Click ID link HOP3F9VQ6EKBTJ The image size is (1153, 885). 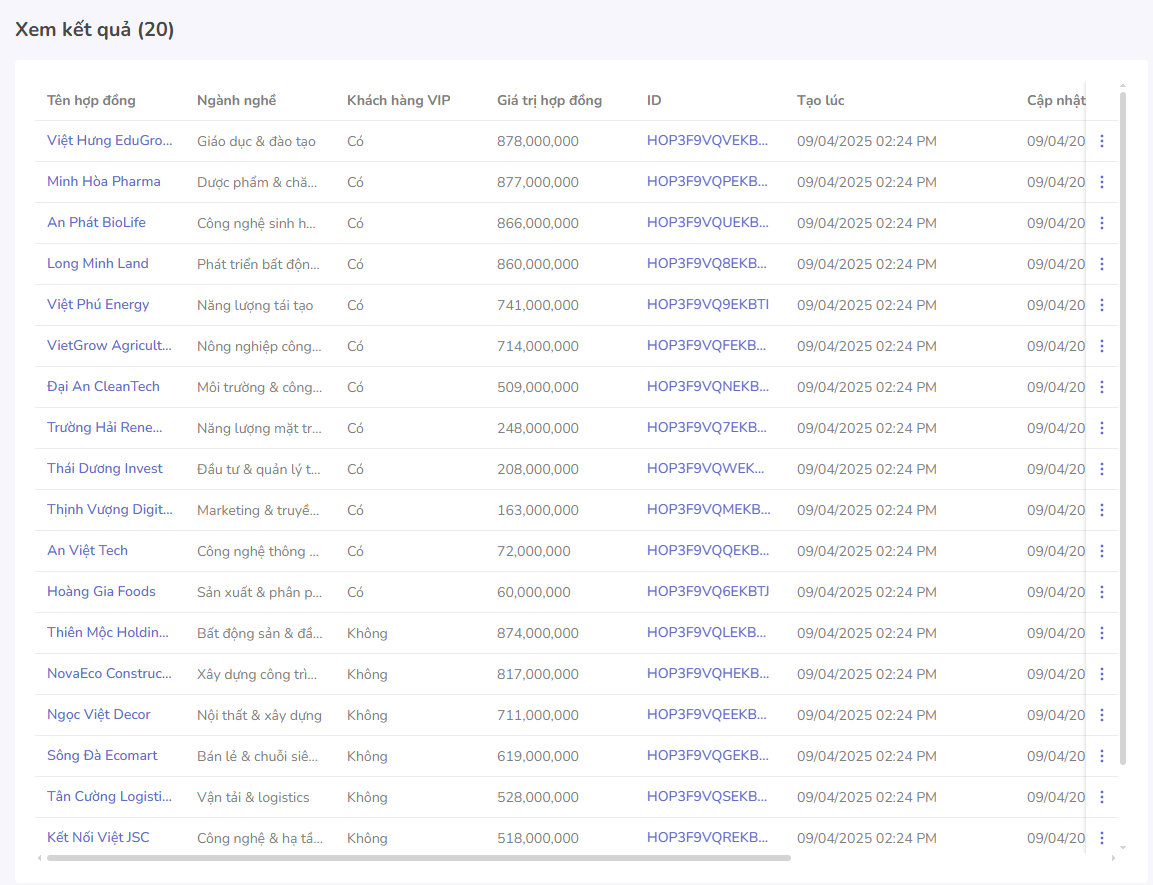click(708, 592)
